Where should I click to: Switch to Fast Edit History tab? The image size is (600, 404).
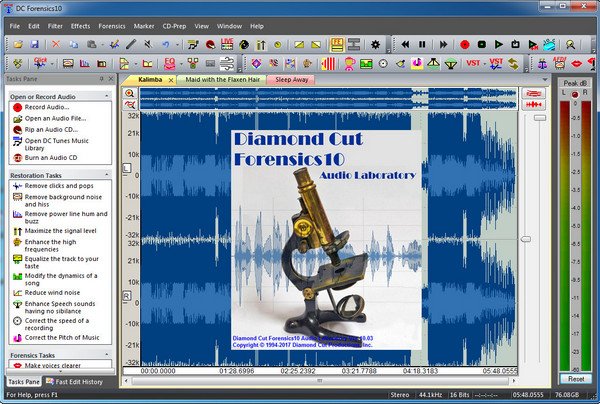coord(74,381)
